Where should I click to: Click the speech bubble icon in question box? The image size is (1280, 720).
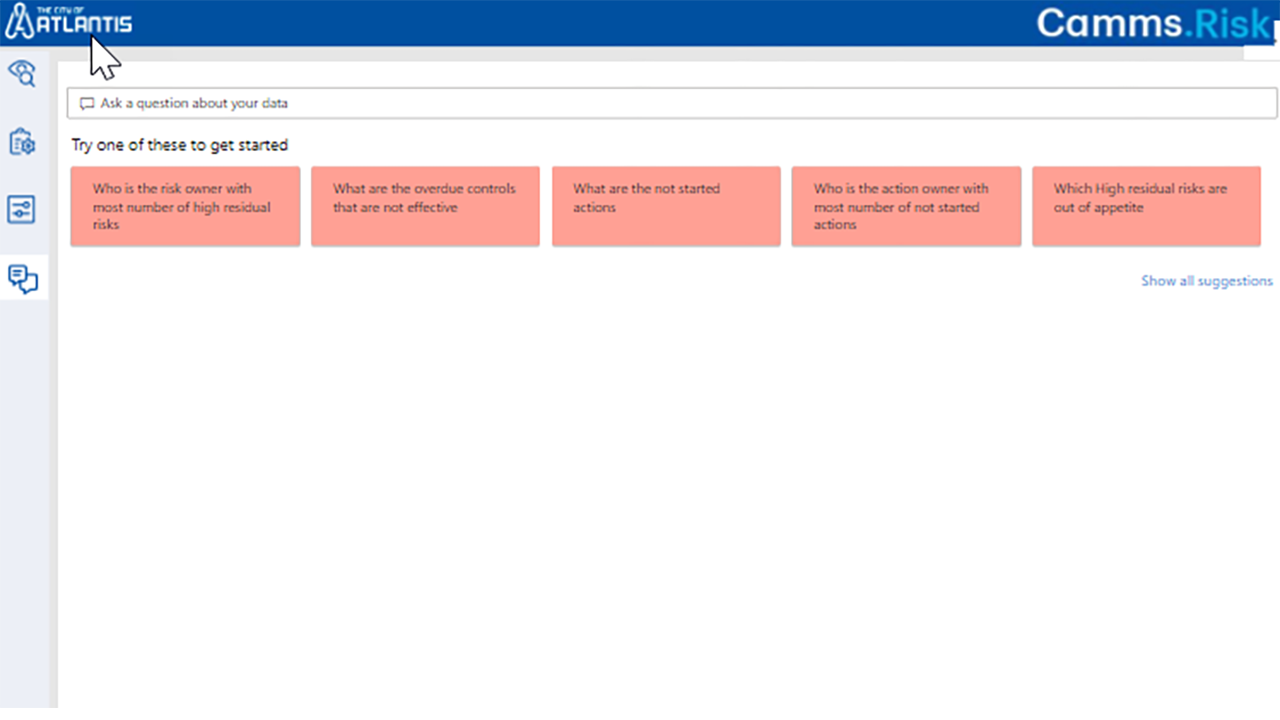coord(87,103)
